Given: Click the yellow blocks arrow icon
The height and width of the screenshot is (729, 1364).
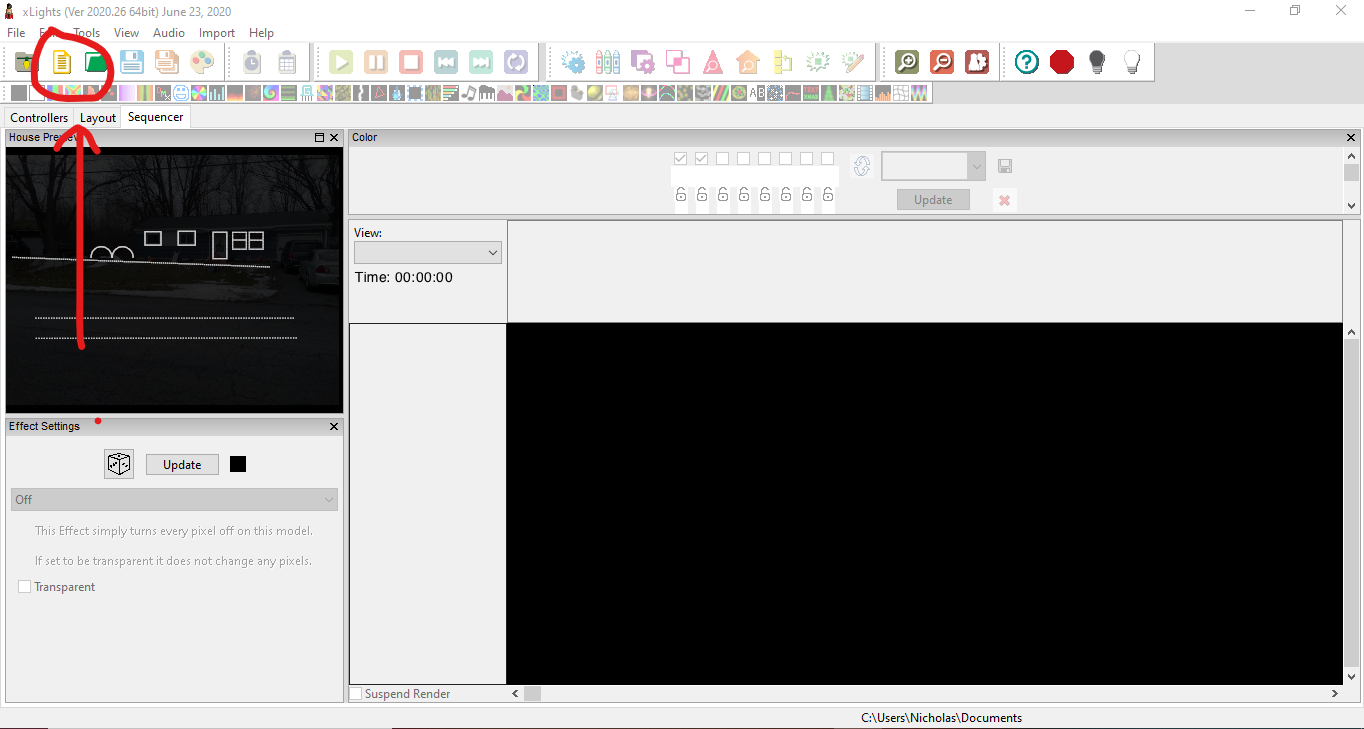Looking at the screenshot, I should click(783, 62).
